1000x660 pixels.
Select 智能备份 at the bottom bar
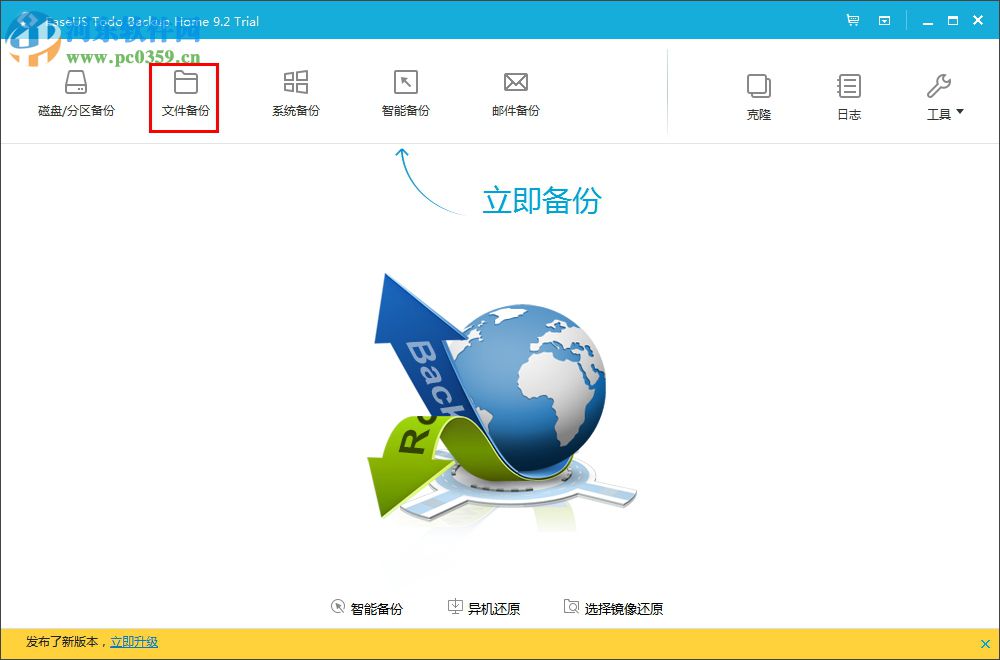[368, 606]
